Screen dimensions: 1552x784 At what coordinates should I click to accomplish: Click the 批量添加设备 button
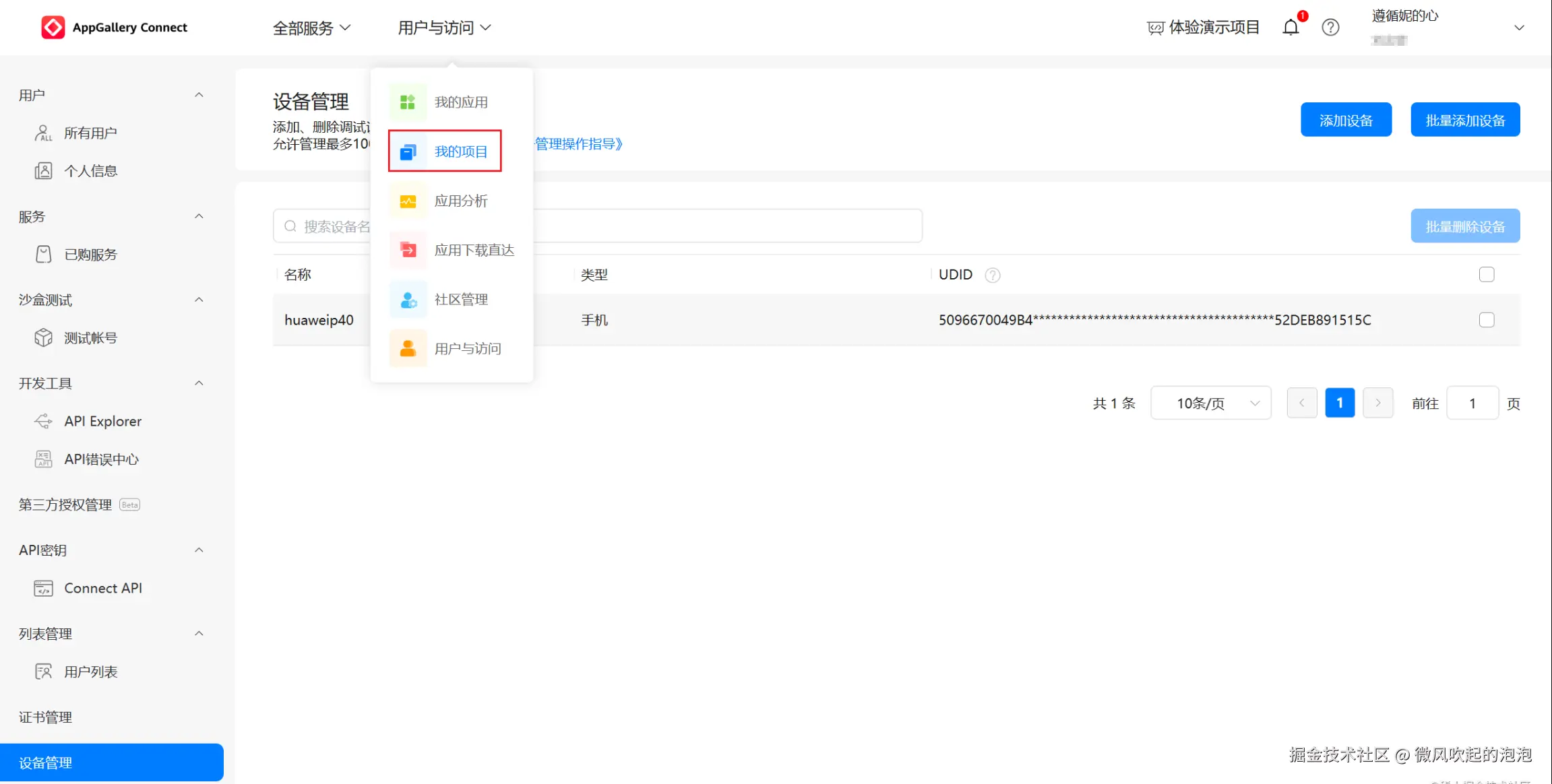pyautogui.click(x=1464, y=120)
